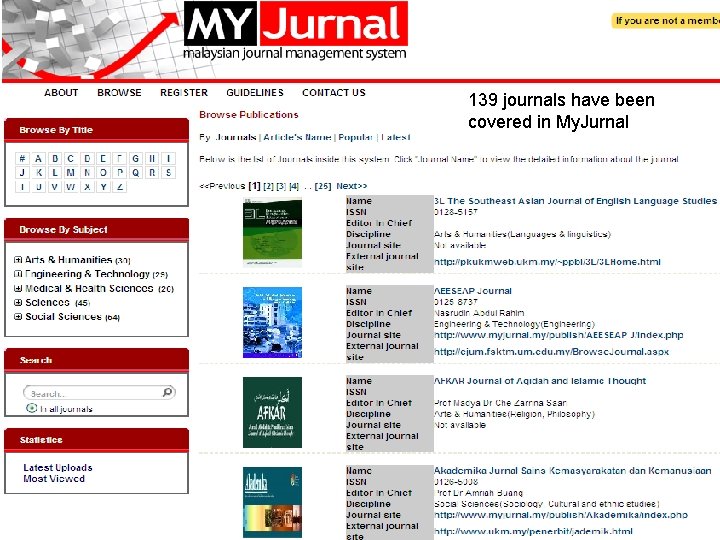
Task: Open the BROWSE menu item
Action: click(x=119, y=93)
